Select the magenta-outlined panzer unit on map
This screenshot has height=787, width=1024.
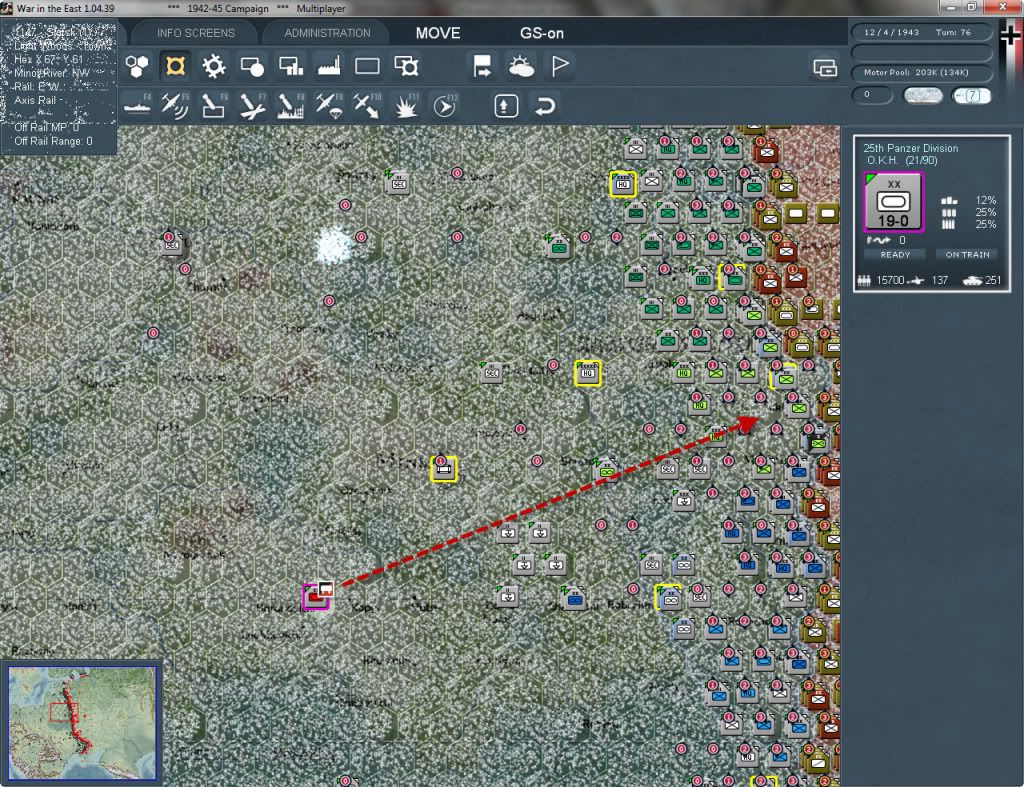[x=315, y=598]
